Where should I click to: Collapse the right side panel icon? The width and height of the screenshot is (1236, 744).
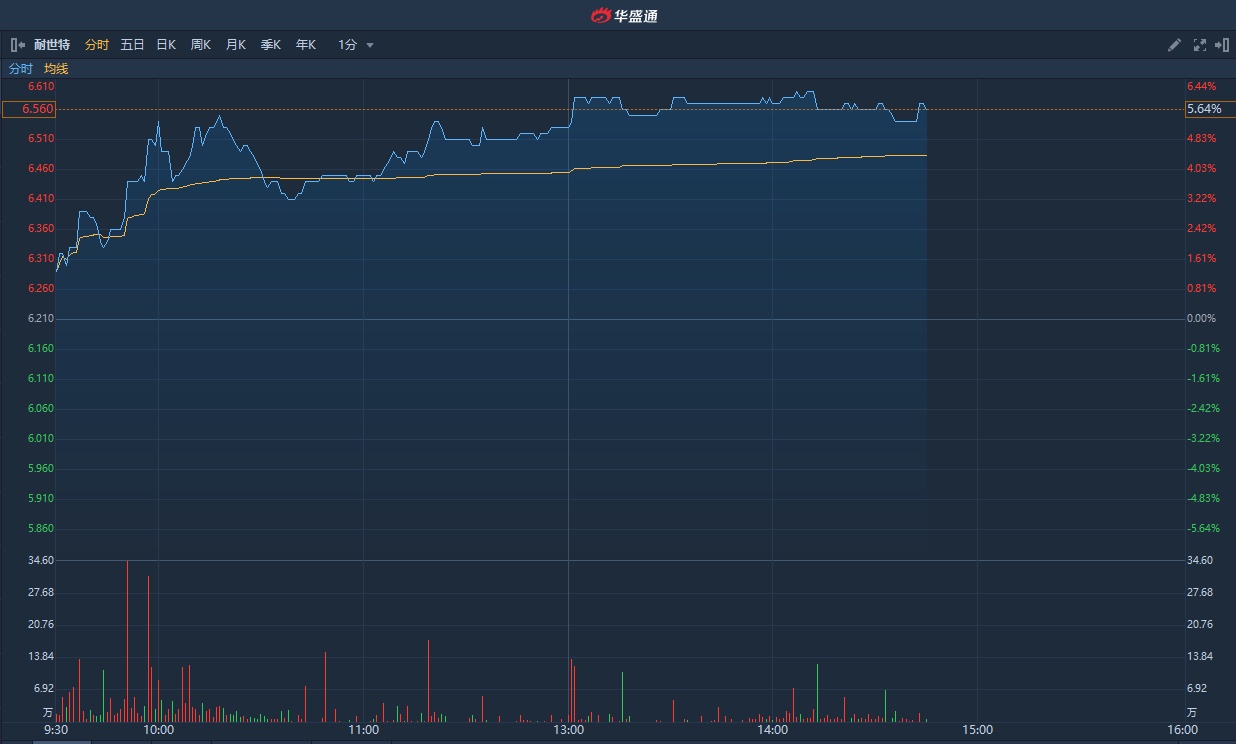1221,45
